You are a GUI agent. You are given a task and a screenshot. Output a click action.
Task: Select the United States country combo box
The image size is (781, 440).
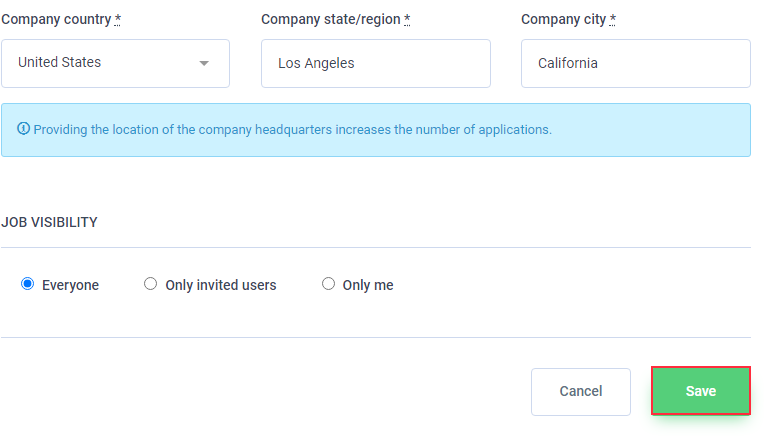pos(116,63)
